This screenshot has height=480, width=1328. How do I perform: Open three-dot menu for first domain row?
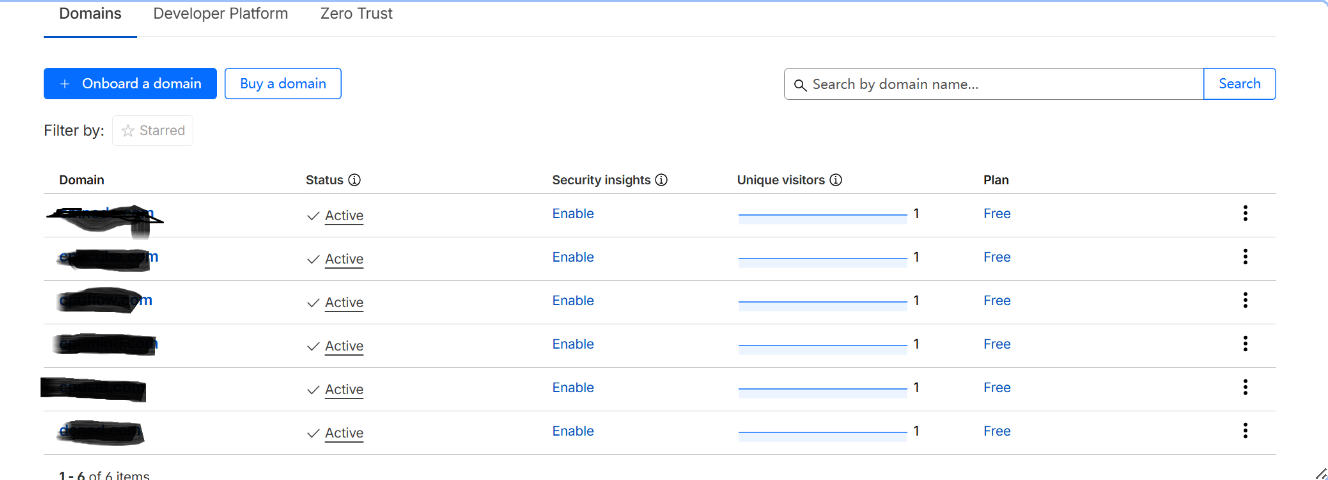[1245, 213]
